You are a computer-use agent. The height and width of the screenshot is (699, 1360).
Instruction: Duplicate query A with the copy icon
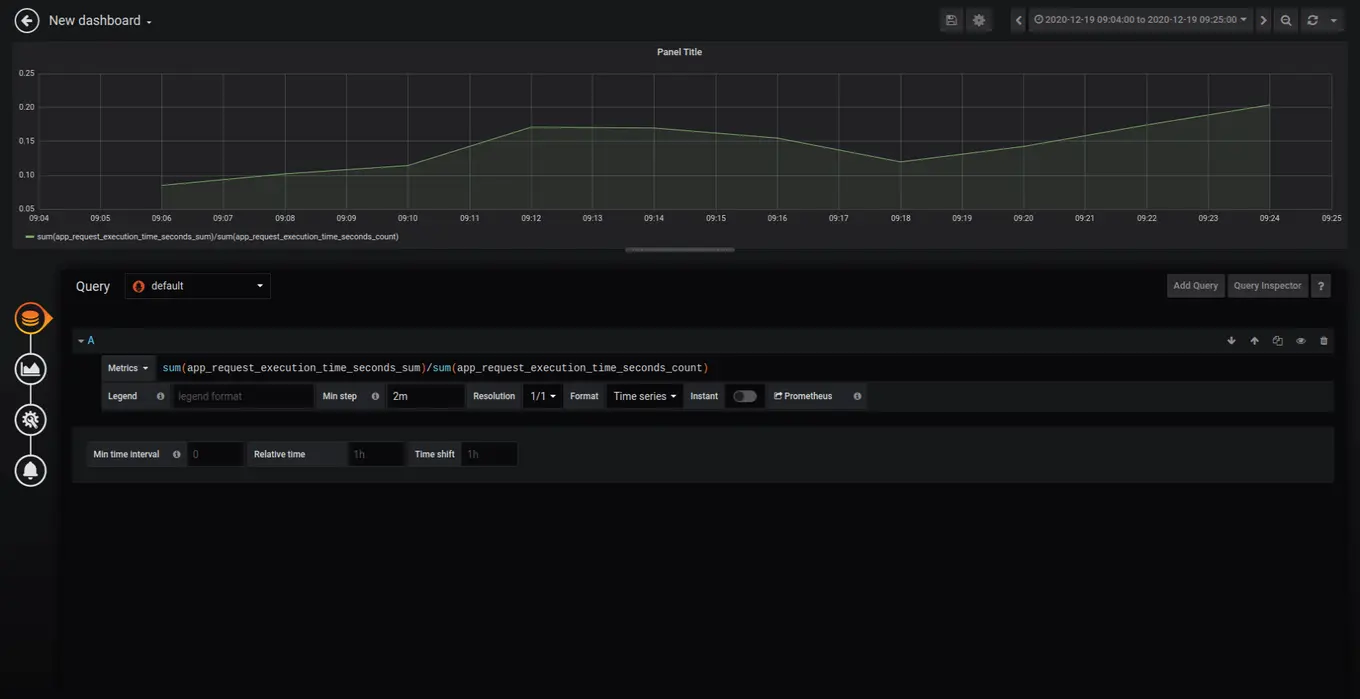click(1277, 341)
